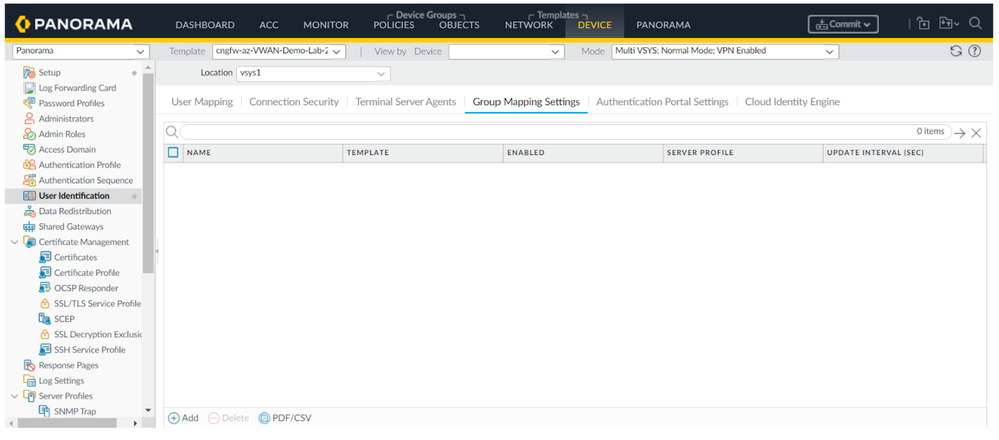The image size is (999, 440).
Task: Open Administrators from the sidebar
Action: (66, 119)
